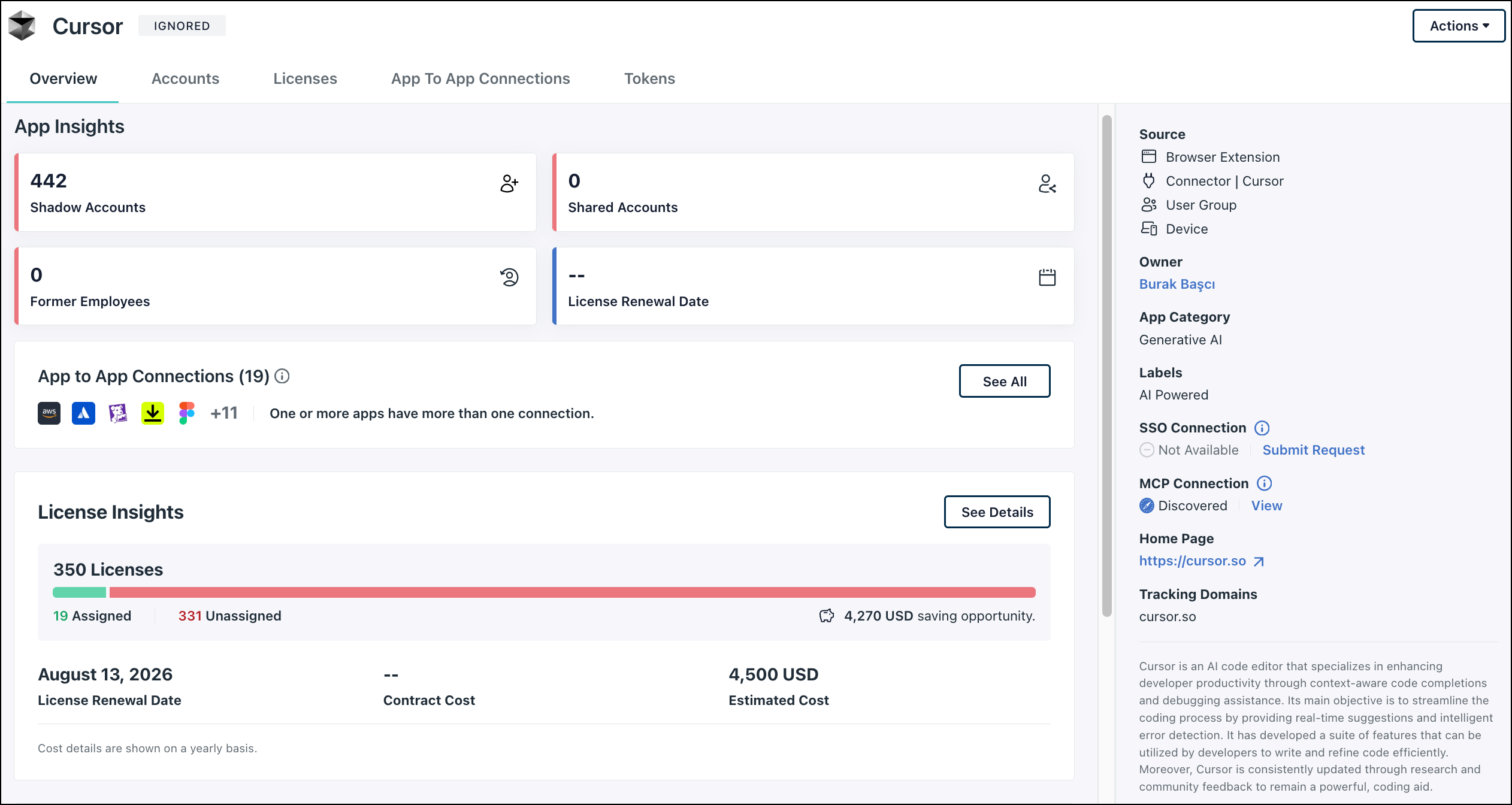
Task: Open the yellow download-arrow app icon
Action: pos(153,413)
